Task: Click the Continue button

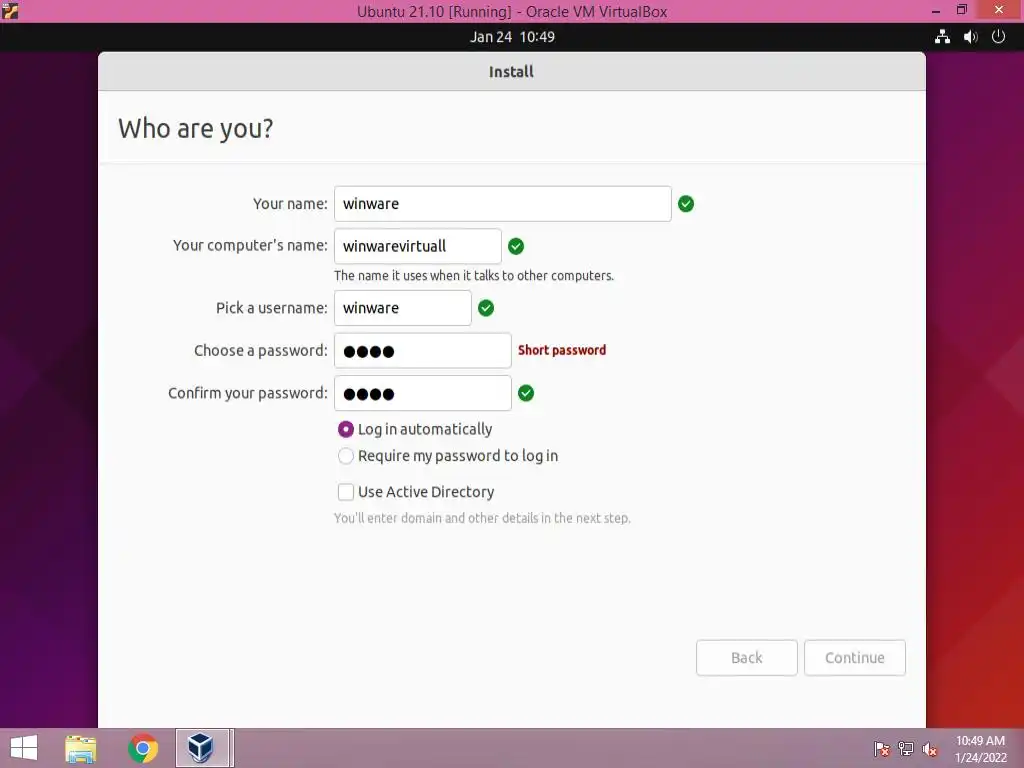Action: click(x=855, y=658)
